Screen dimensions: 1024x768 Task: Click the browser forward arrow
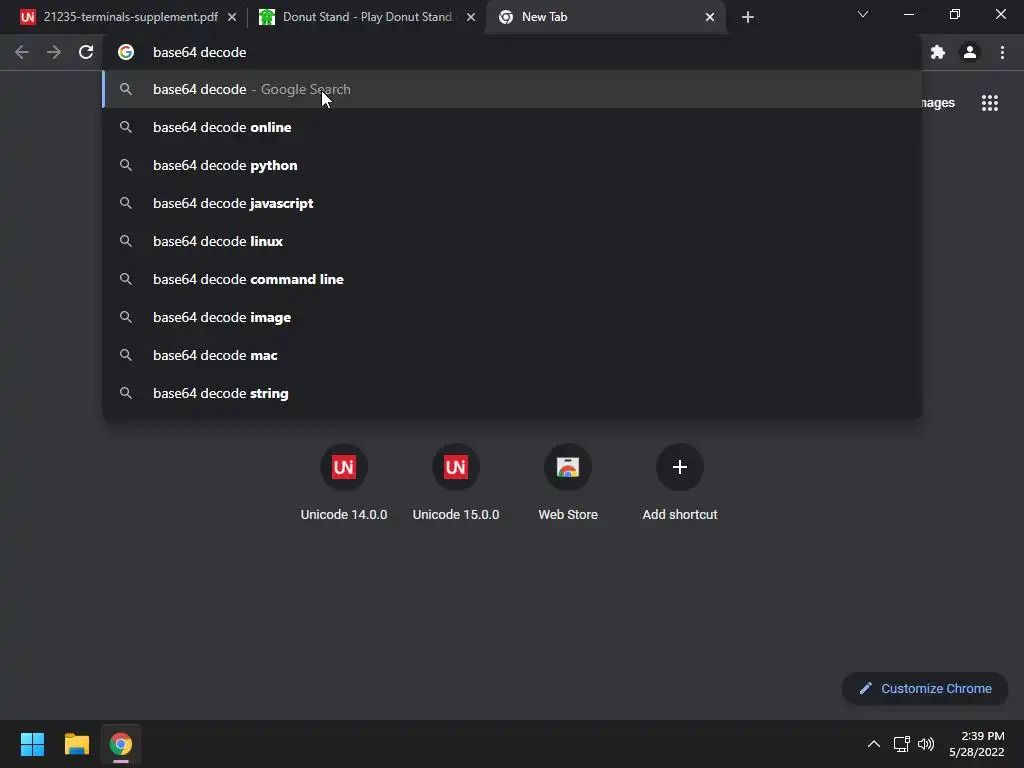pyautogui.click(x=54, y=52)
